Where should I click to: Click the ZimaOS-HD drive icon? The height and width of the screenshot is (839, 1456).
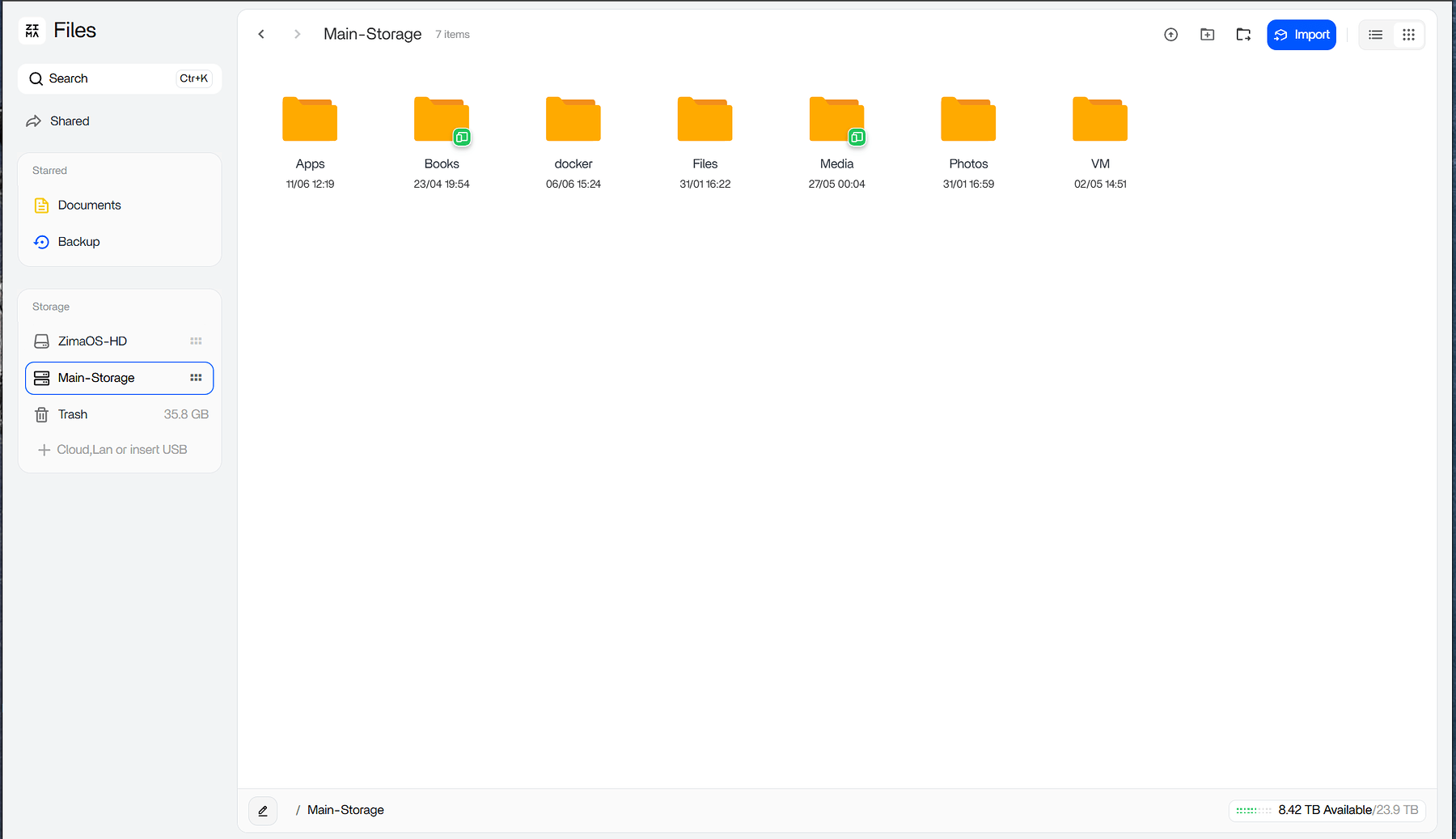pos(41,341)
